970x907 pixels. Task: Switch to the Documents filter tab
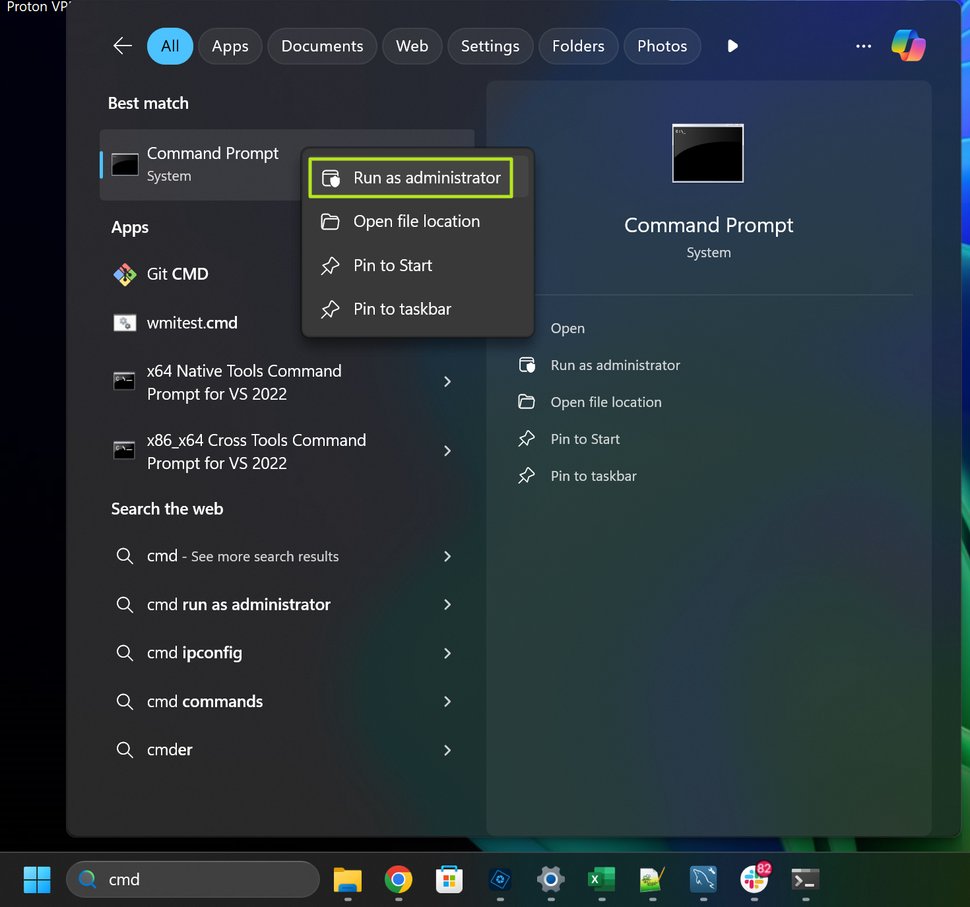321,45
